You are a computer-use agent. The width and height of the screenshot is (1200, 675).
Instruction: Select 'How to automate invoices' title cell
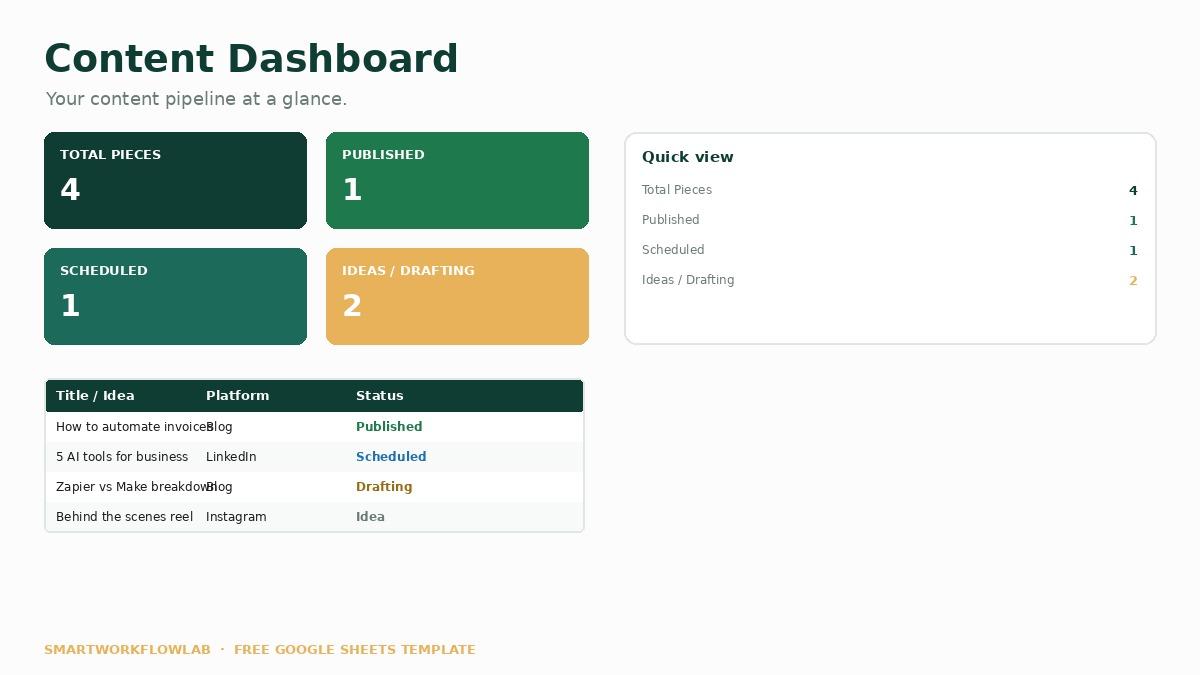134,427
